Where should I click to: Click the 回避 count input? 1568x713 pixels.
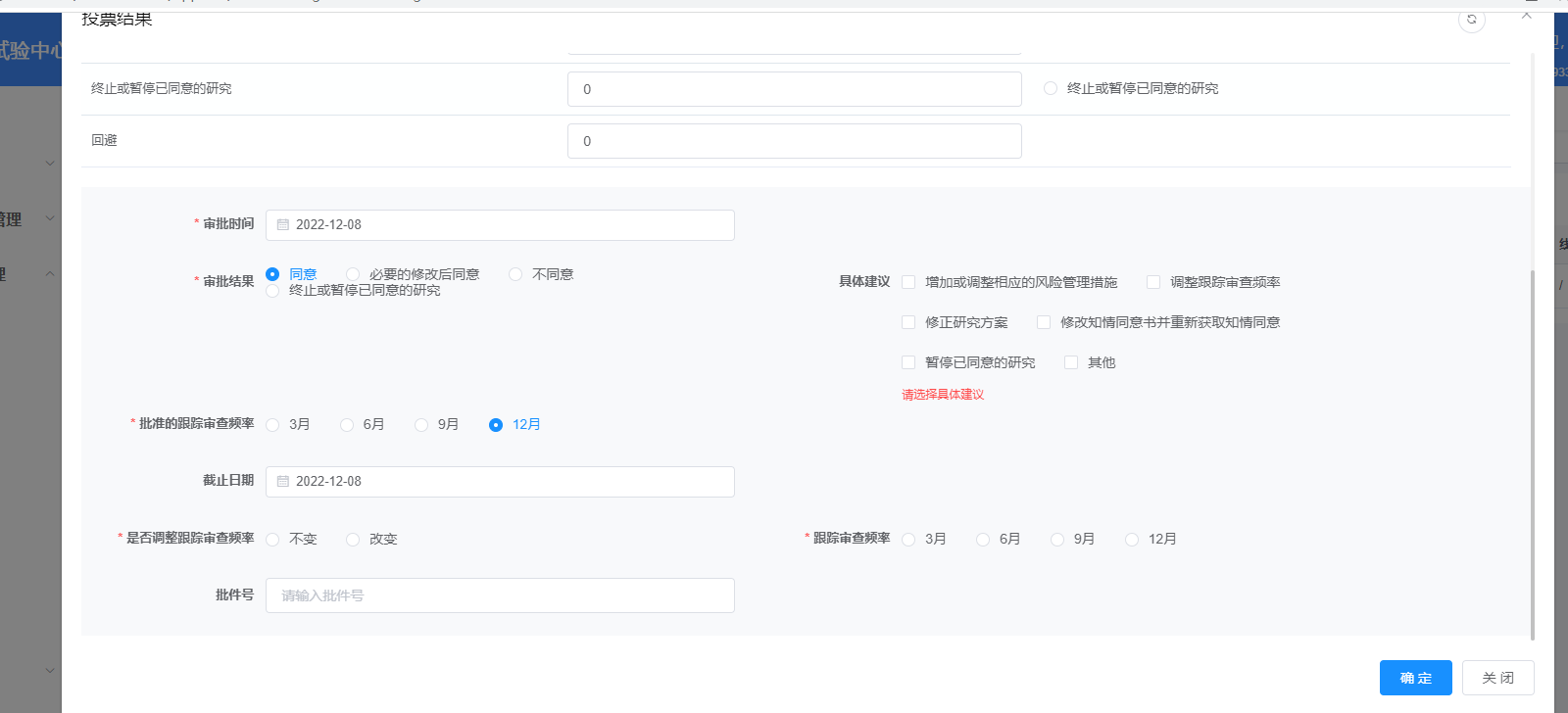pos(795,141)
